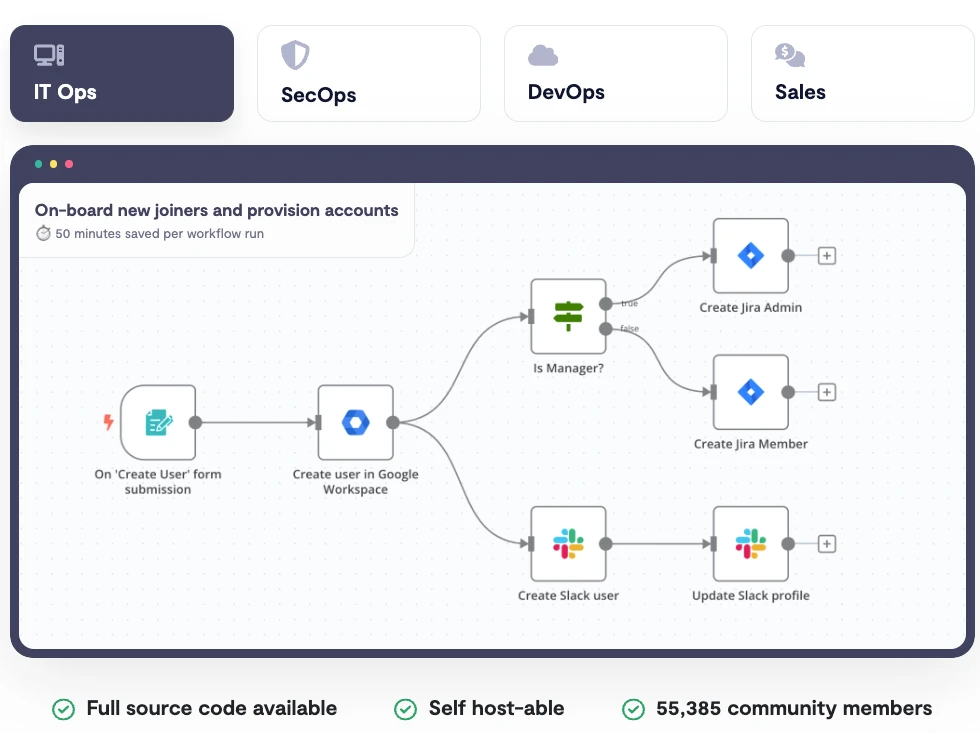Click the workflow title 'On-board new joiners and provision accounts'

point(216,210)
